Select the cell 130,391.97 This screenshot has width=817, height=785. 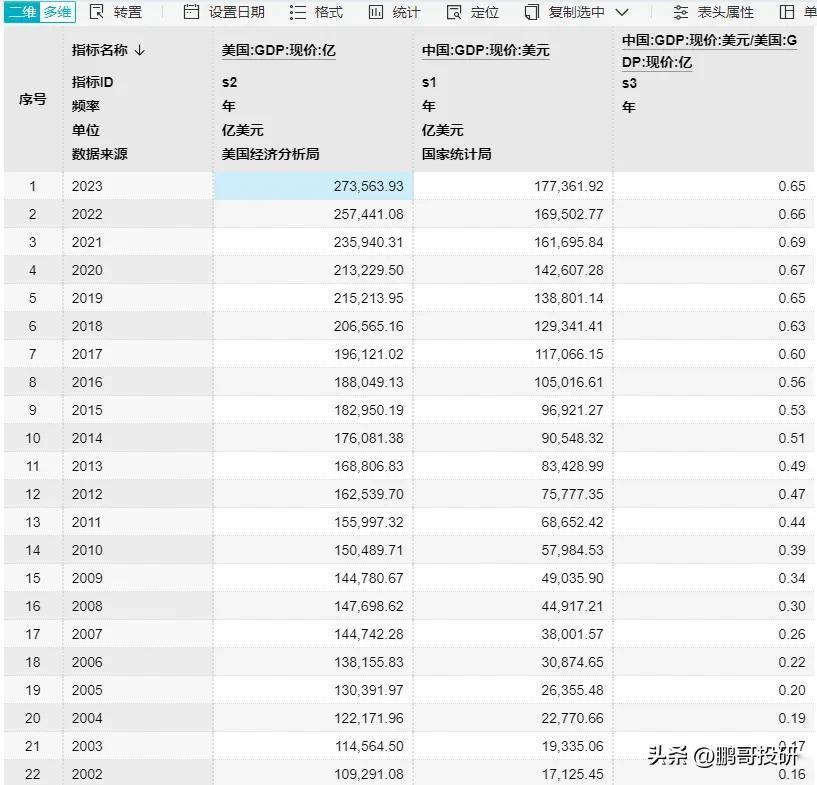tap(313, 690)
